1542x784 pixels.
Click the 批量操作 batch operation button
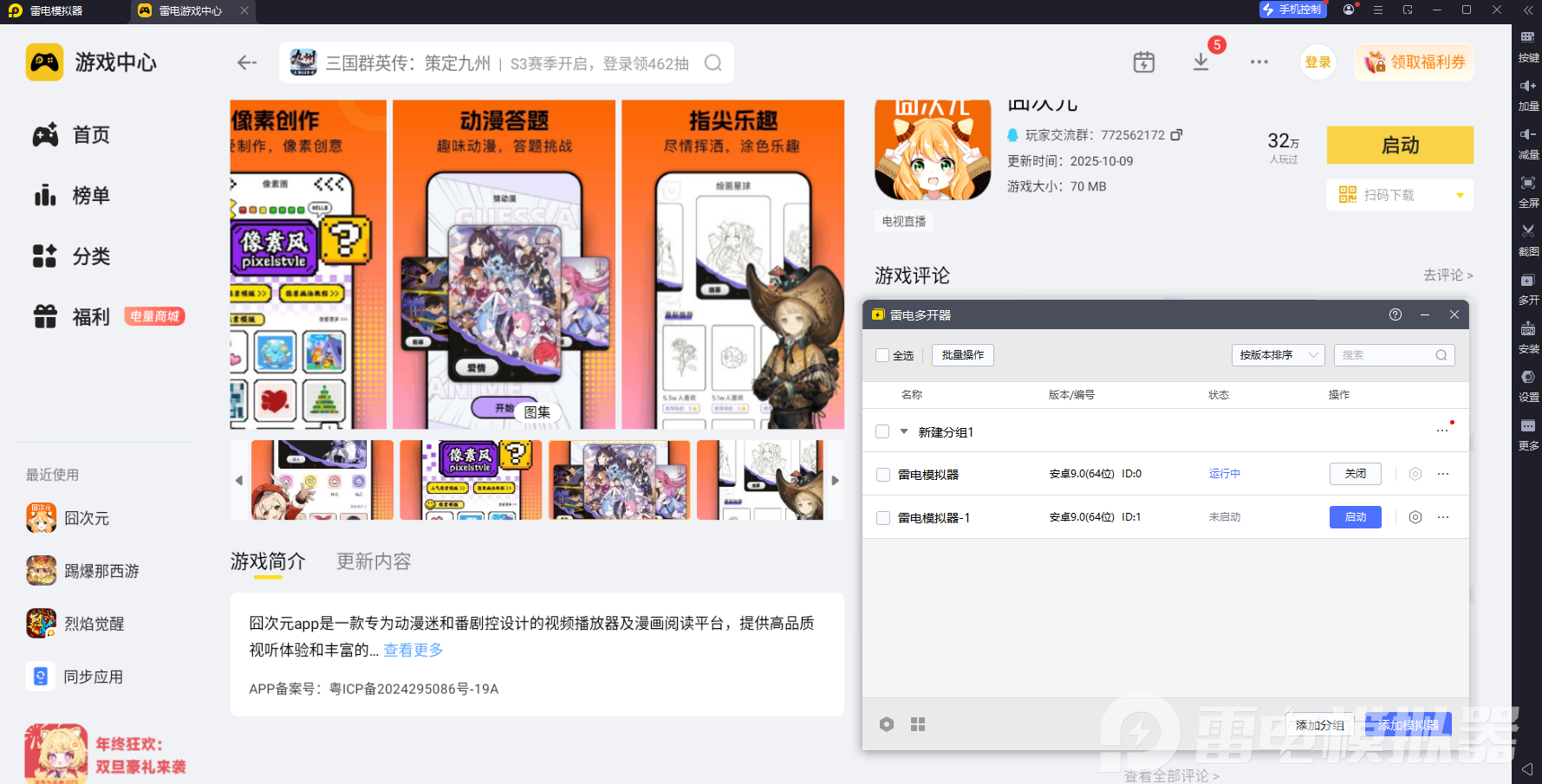(963, 355)
